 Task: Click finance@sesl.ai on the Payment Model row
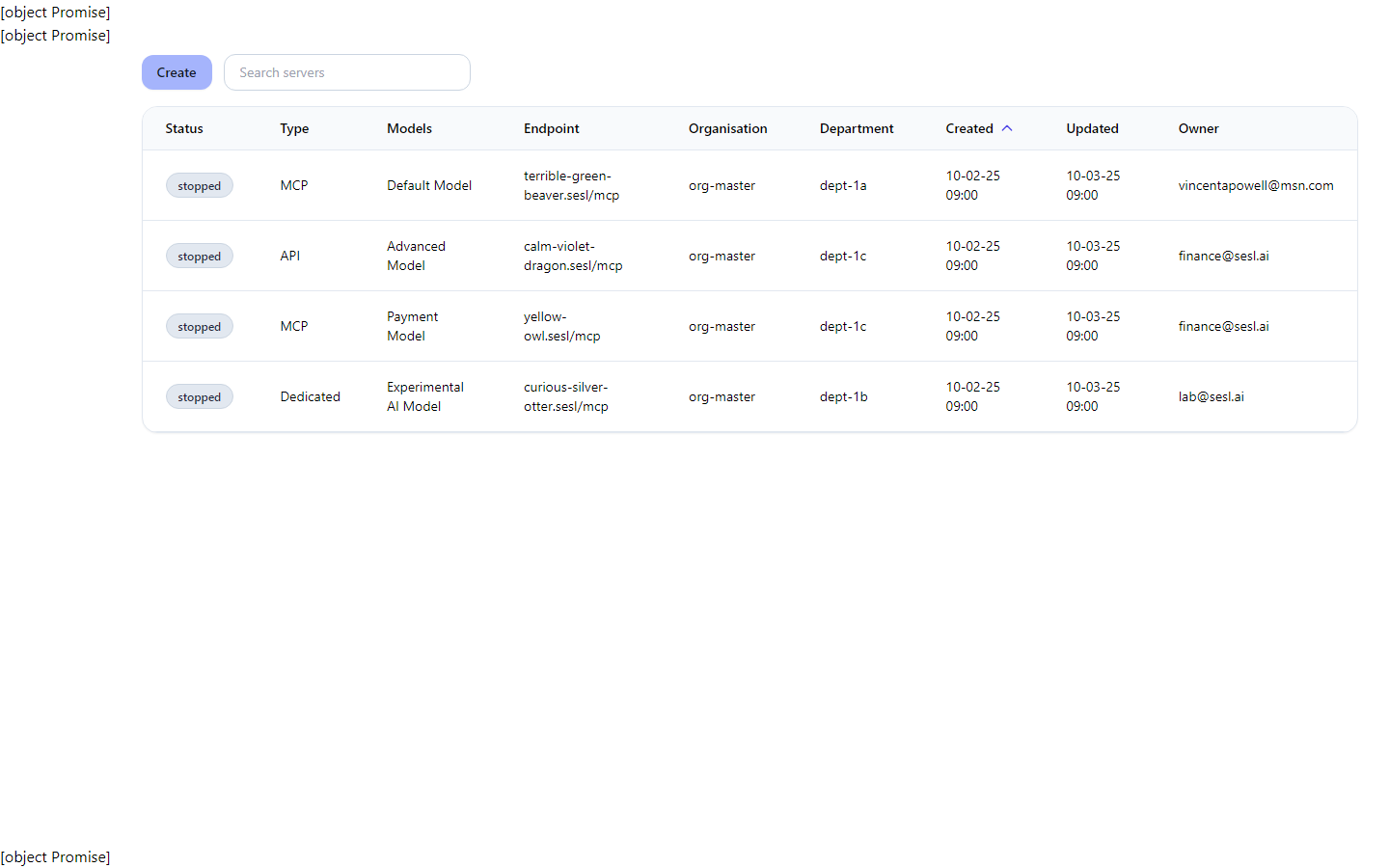1223,326
